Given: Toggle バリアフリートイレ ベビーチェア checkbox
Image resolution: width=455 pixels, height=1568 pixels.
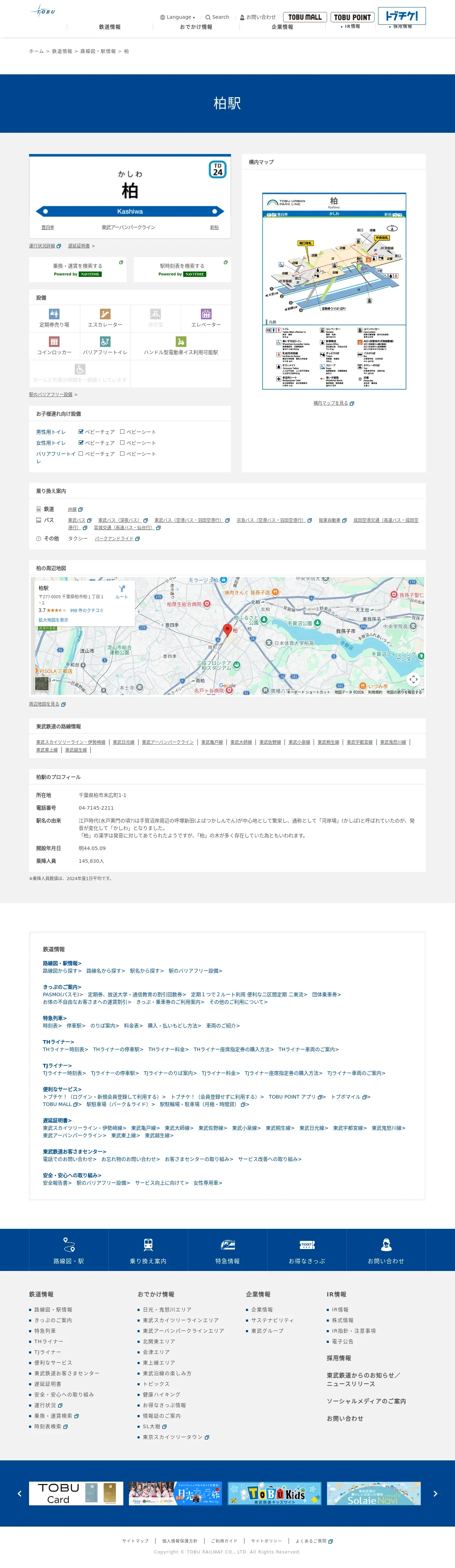Looking at the screenshot, I should point(81,454).
